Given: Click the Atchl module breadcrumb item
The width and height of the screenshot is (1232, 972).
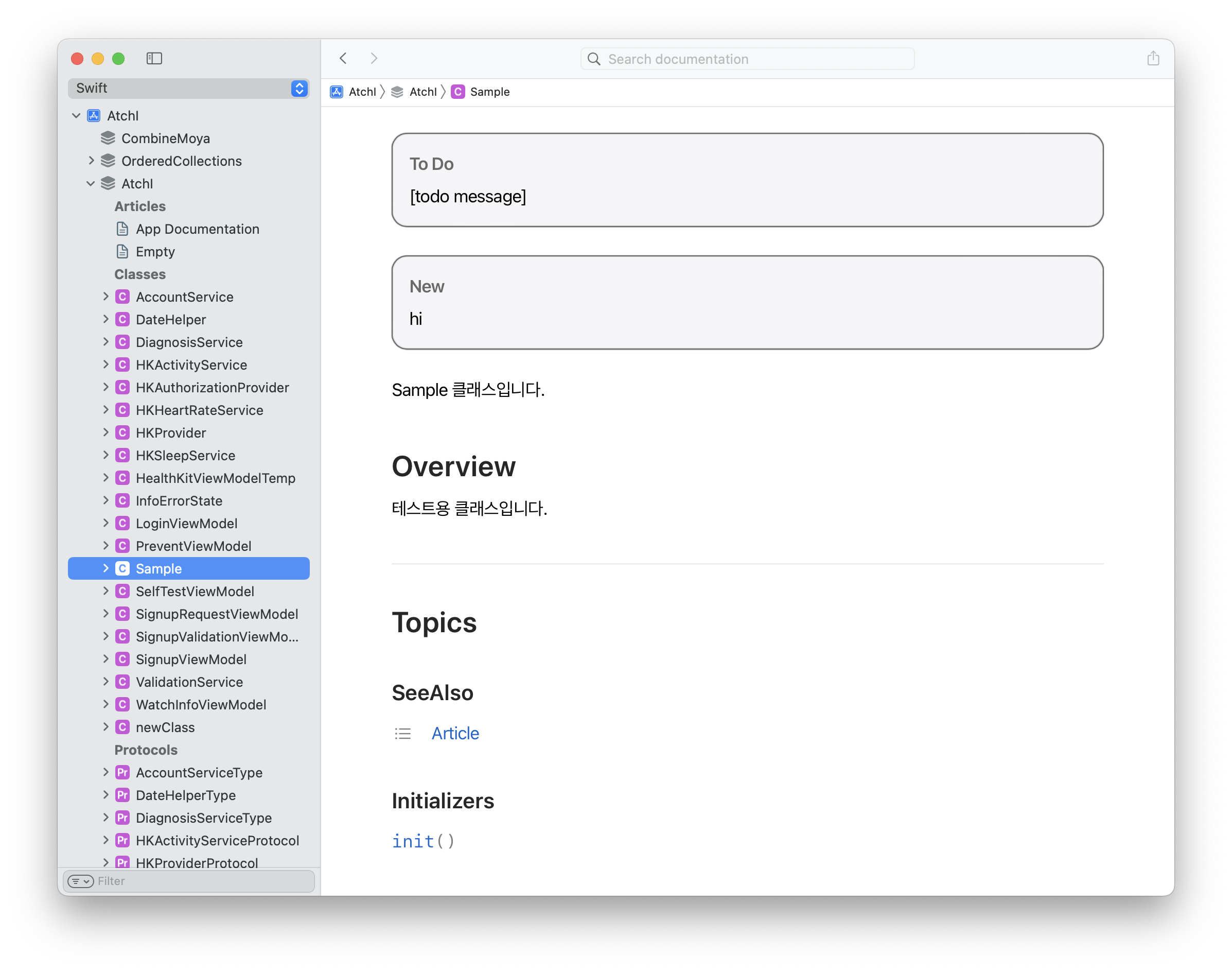Looking at the screenshot, I should (x=423, y=92).
